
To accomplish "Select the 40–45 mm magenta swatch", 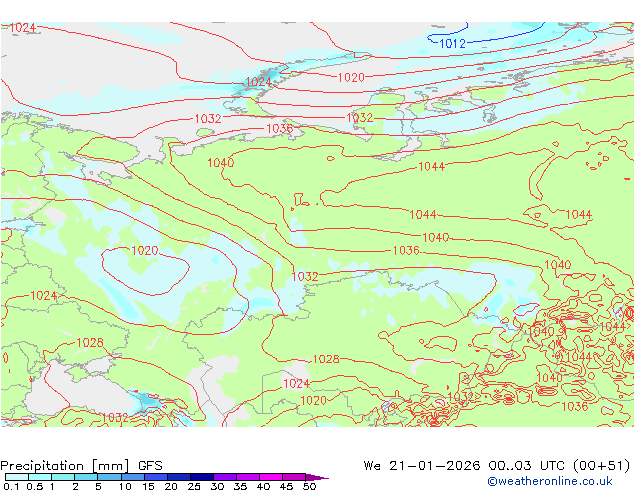I will (271, 477).
